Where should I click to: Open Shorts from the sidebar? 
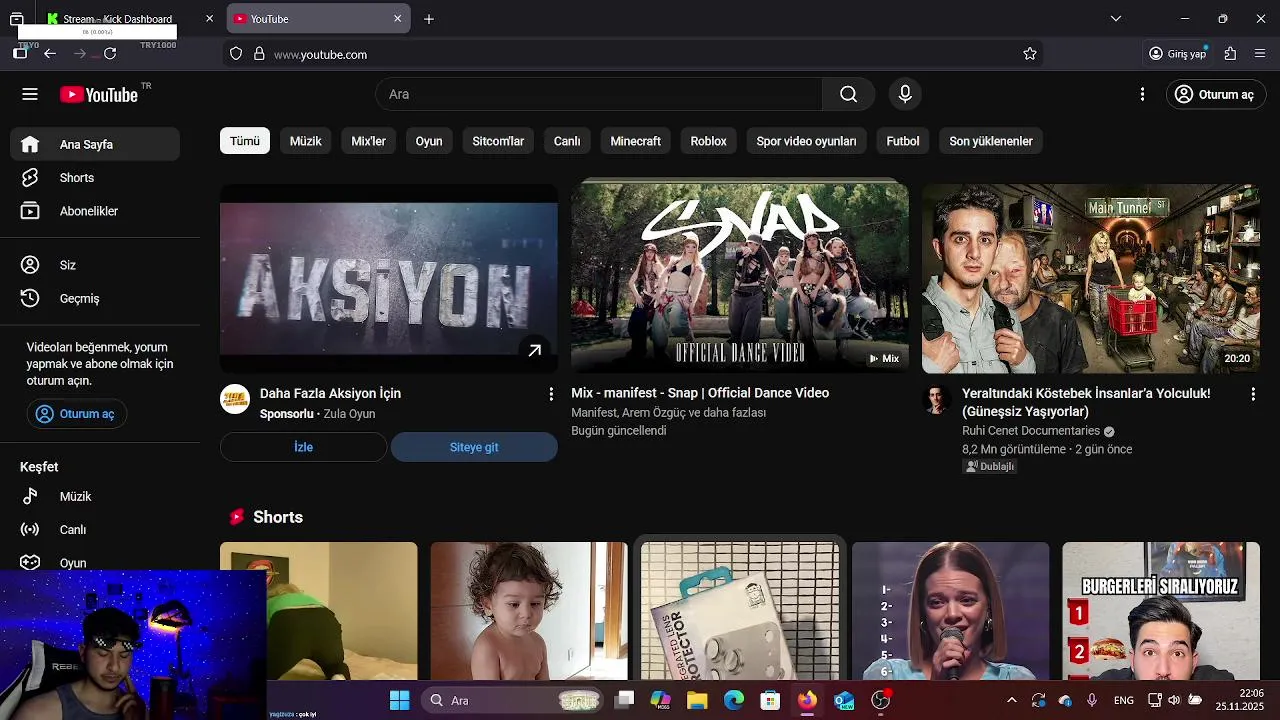[95, 178]
